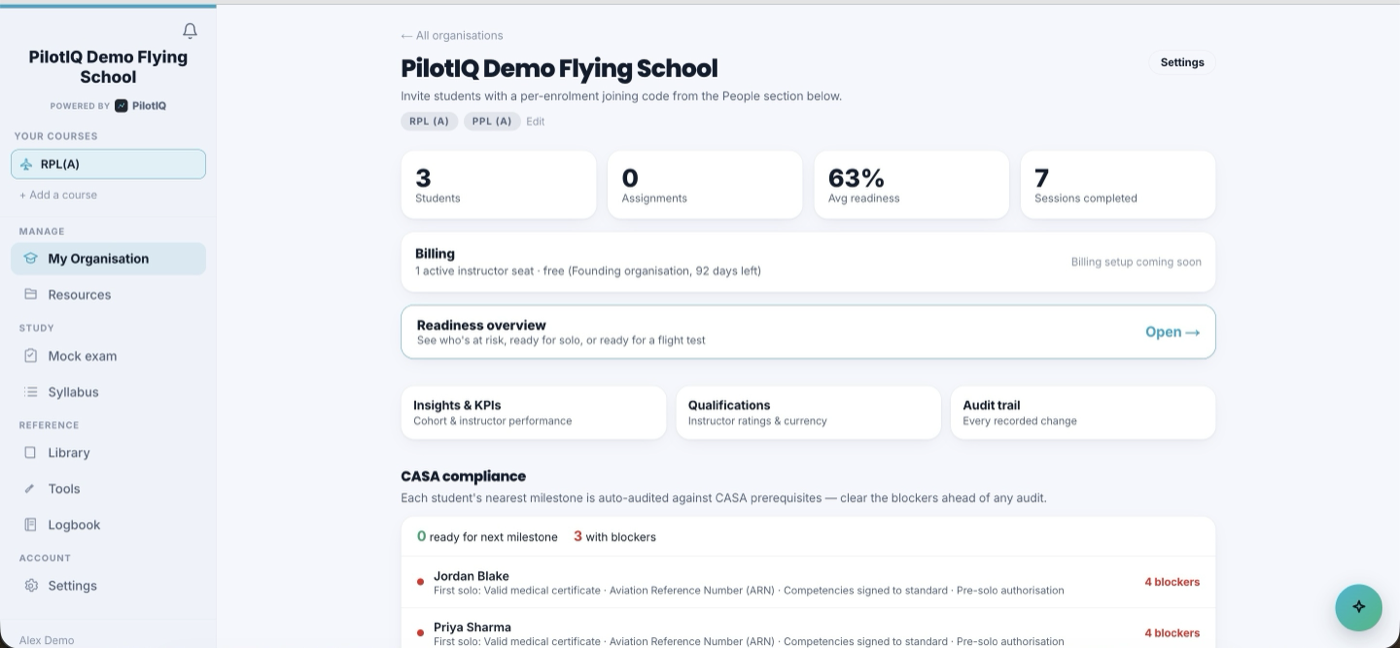Click Open arrow in Readiness overview
The width and height of the screenshot is (1400, 648).
point(1172,332)
